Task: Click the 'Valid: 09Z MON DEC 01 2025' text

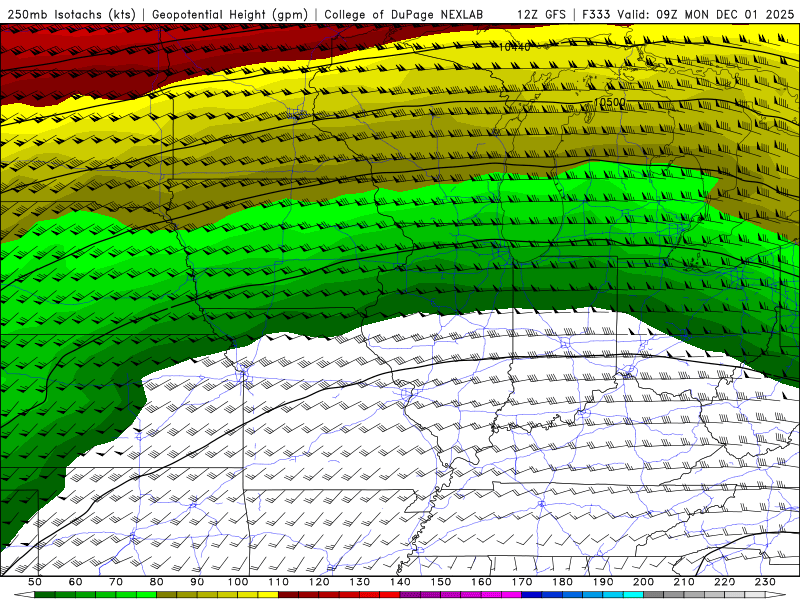Action: point(706,14)
